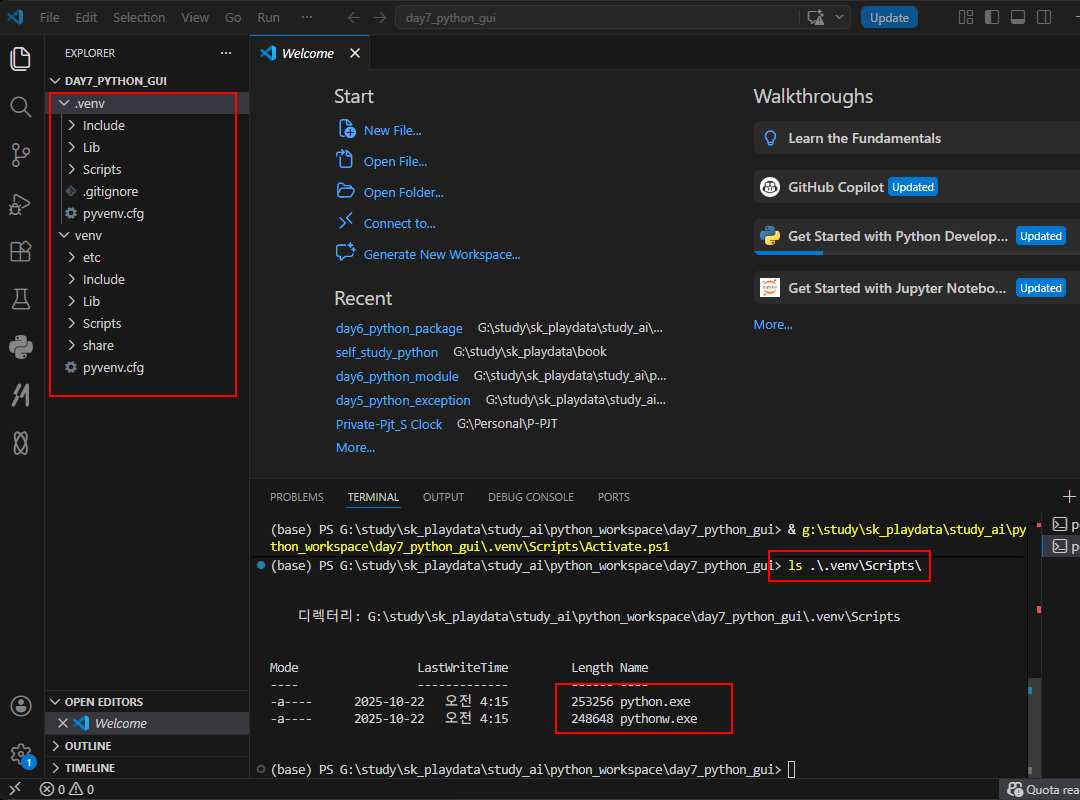Open the Extensions view
This screenshot has width=1080, height=800.
tap(21, 252)
